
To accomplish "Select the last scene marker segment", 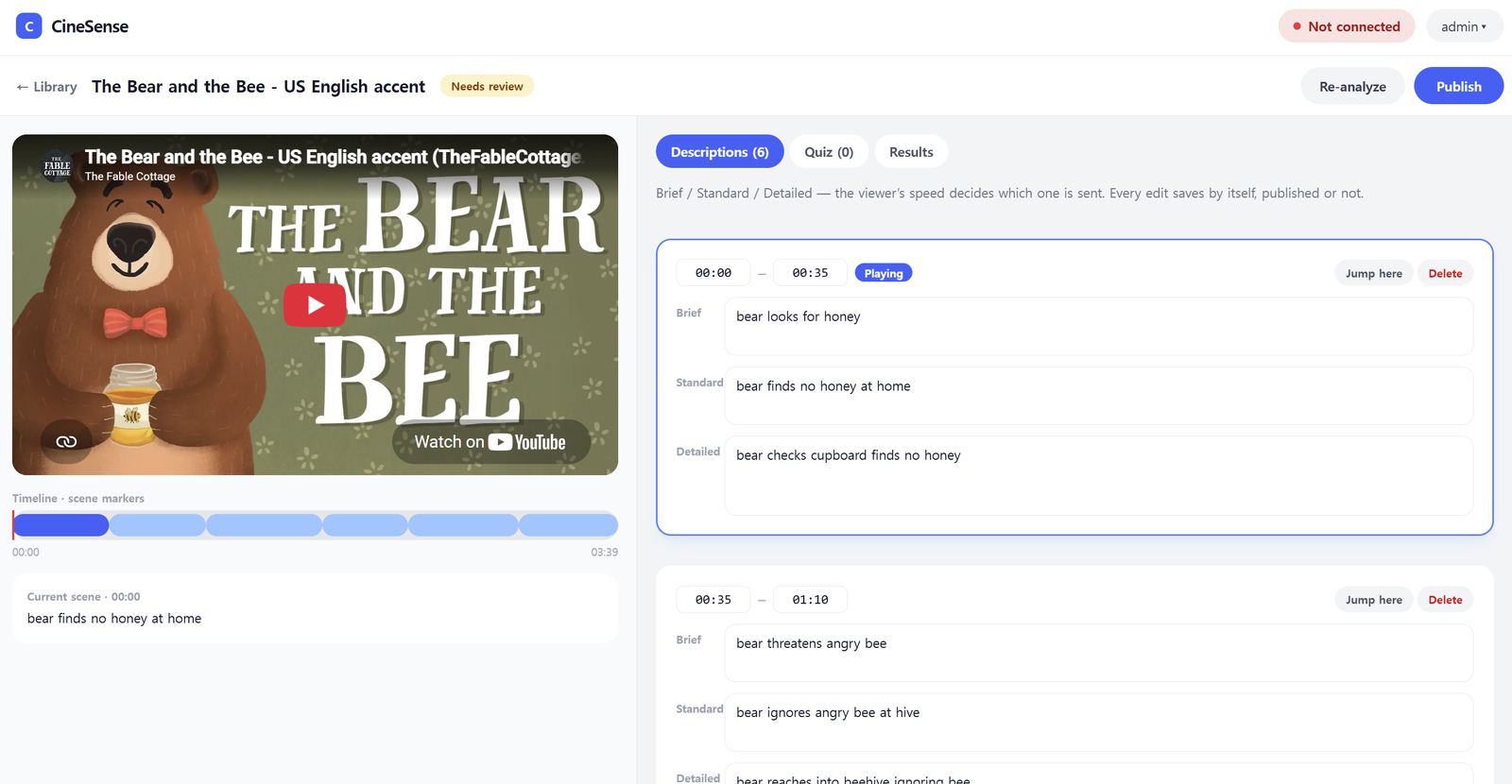I will (569, 525).
